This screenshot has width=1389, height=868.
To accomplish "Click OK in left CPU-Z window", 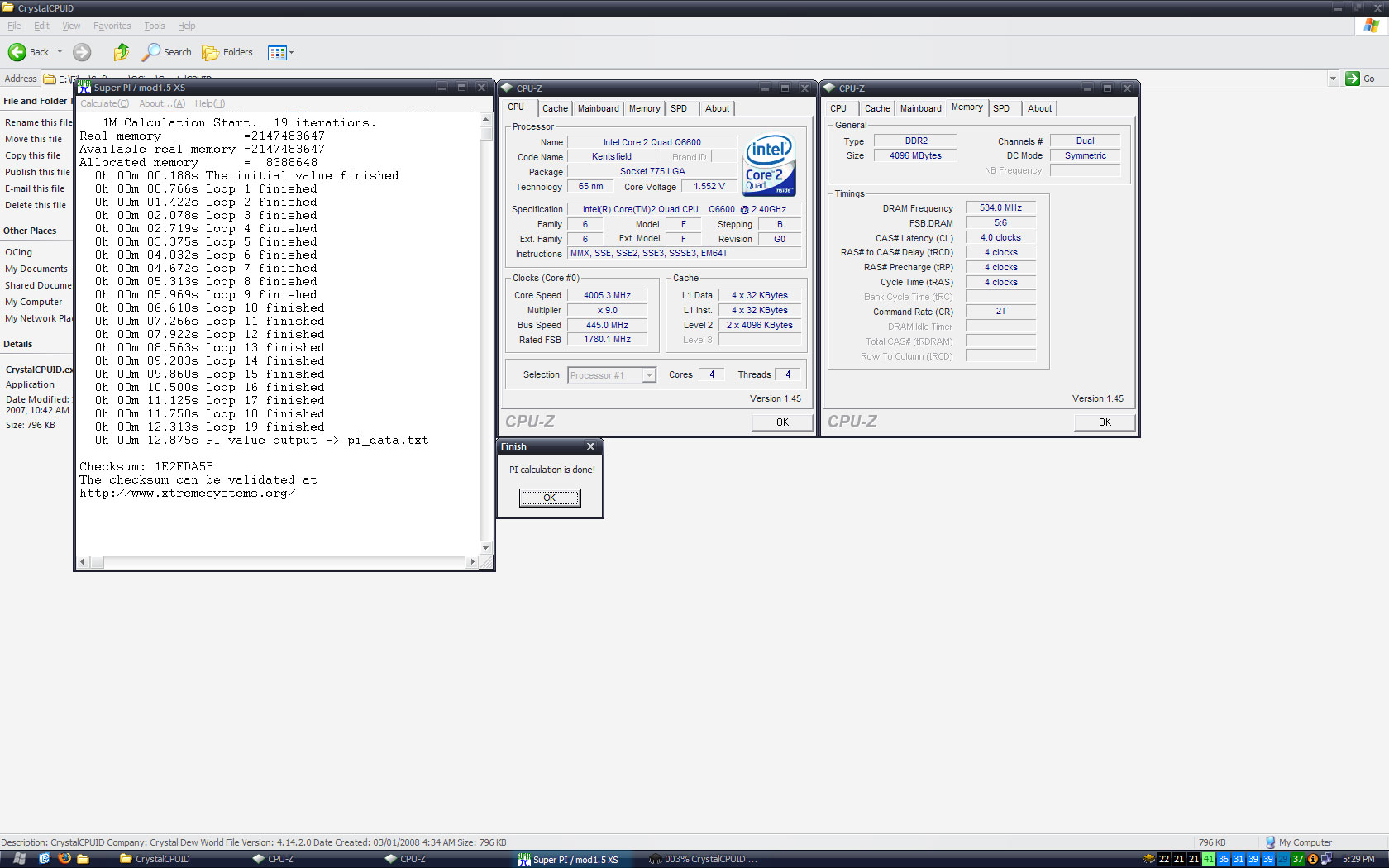I will pos(782,422).
